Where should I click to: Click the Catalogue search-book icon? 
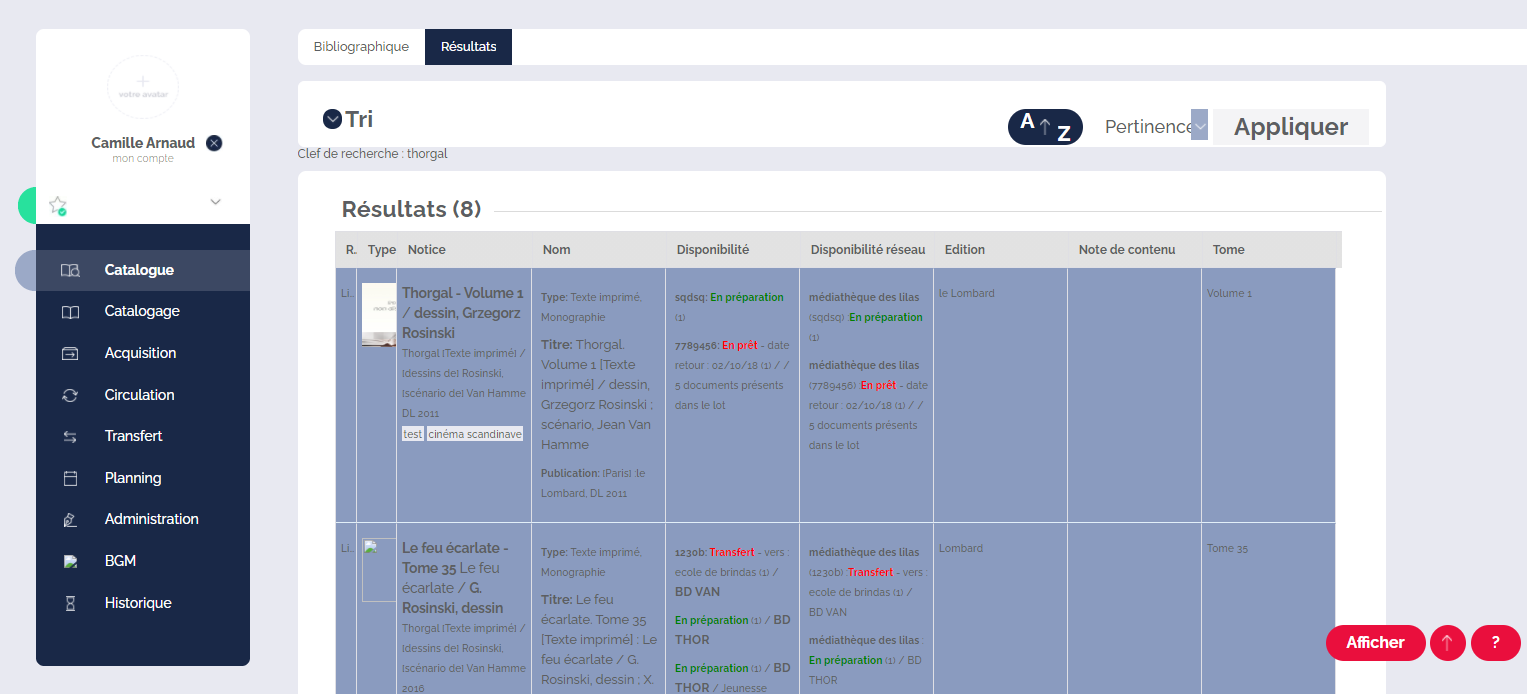click(70, 270)
